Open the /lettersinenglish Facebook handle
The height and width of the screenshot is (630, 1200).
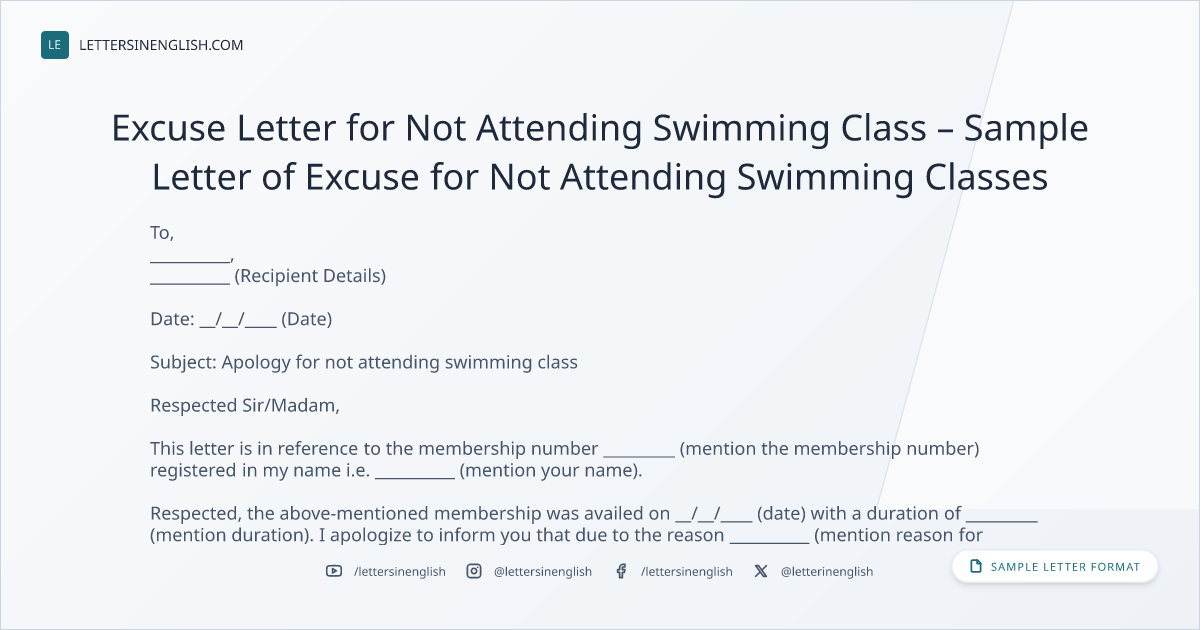(x=687, y=571)
